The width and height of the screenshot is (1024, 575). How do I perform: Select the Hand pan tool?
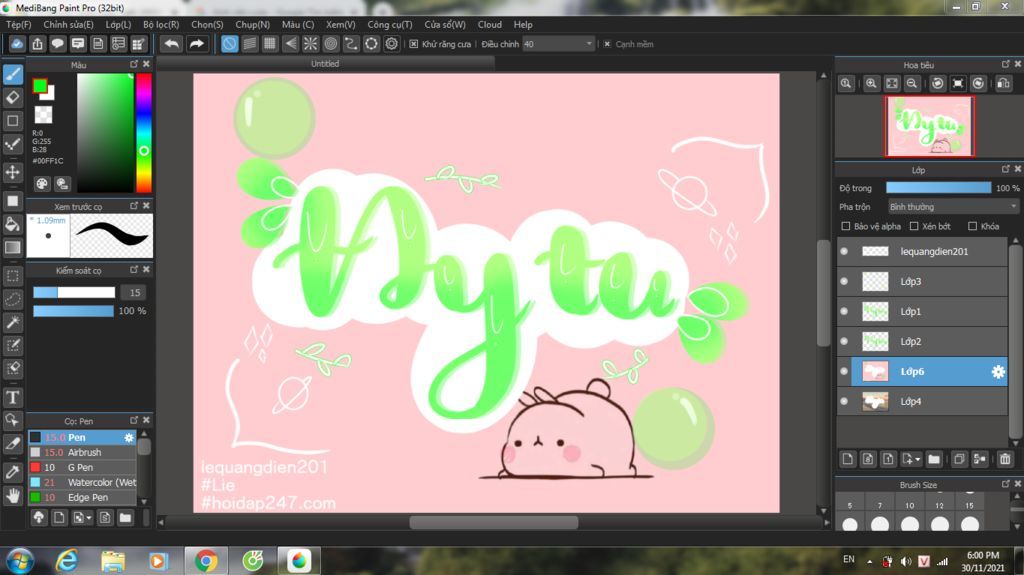[12, 496]
